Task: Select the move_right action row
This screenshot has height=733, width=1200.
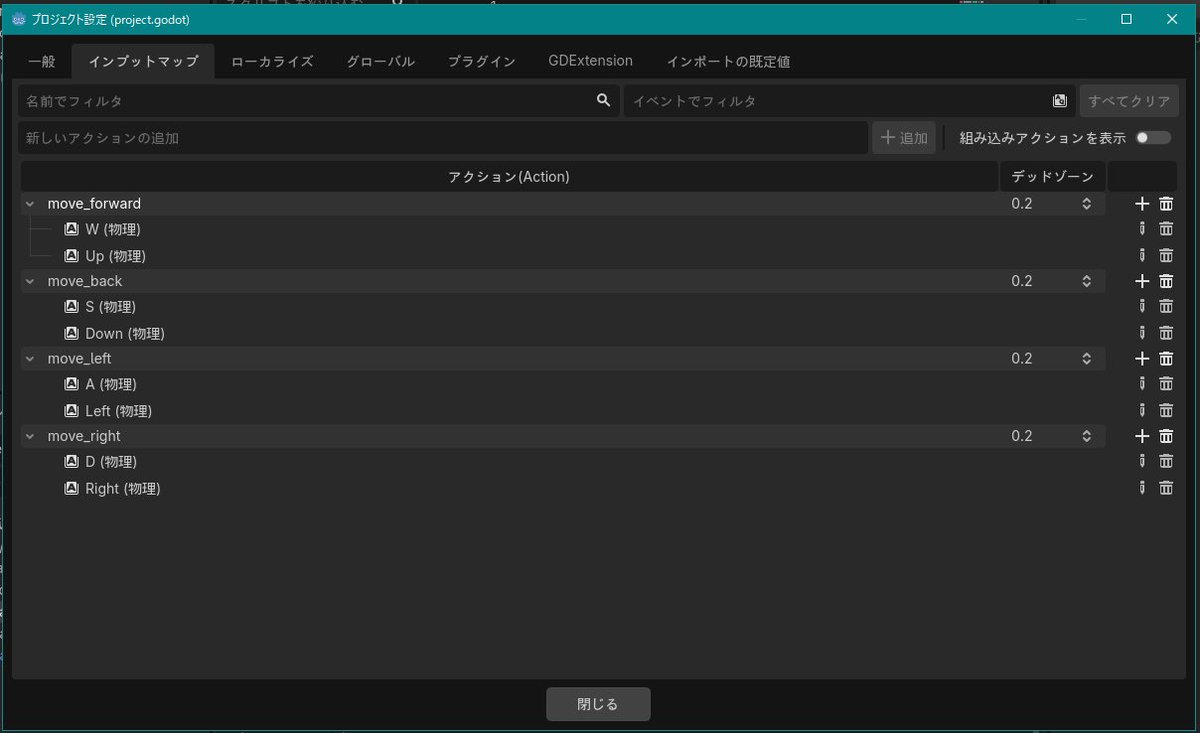Action: pos(563,436)
